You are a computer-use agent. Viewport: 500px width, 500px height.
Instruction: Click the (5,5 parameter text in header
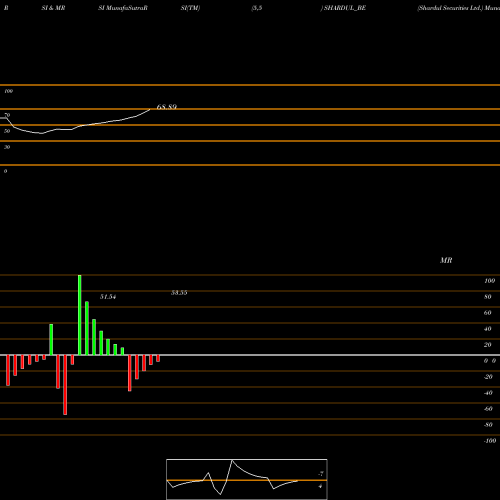coord(257,8)
